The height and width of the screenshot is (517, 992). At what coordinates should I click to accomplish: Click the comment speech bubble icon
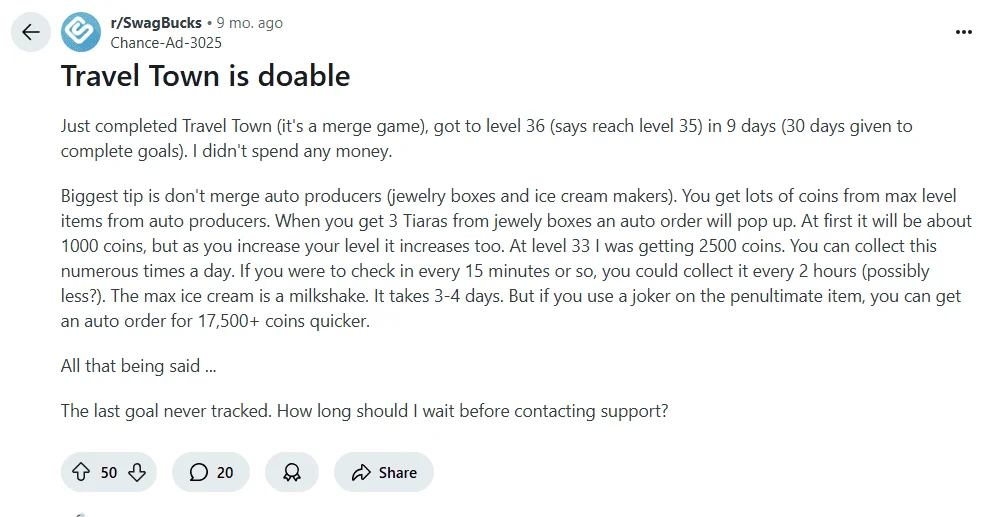coord(198,472)
